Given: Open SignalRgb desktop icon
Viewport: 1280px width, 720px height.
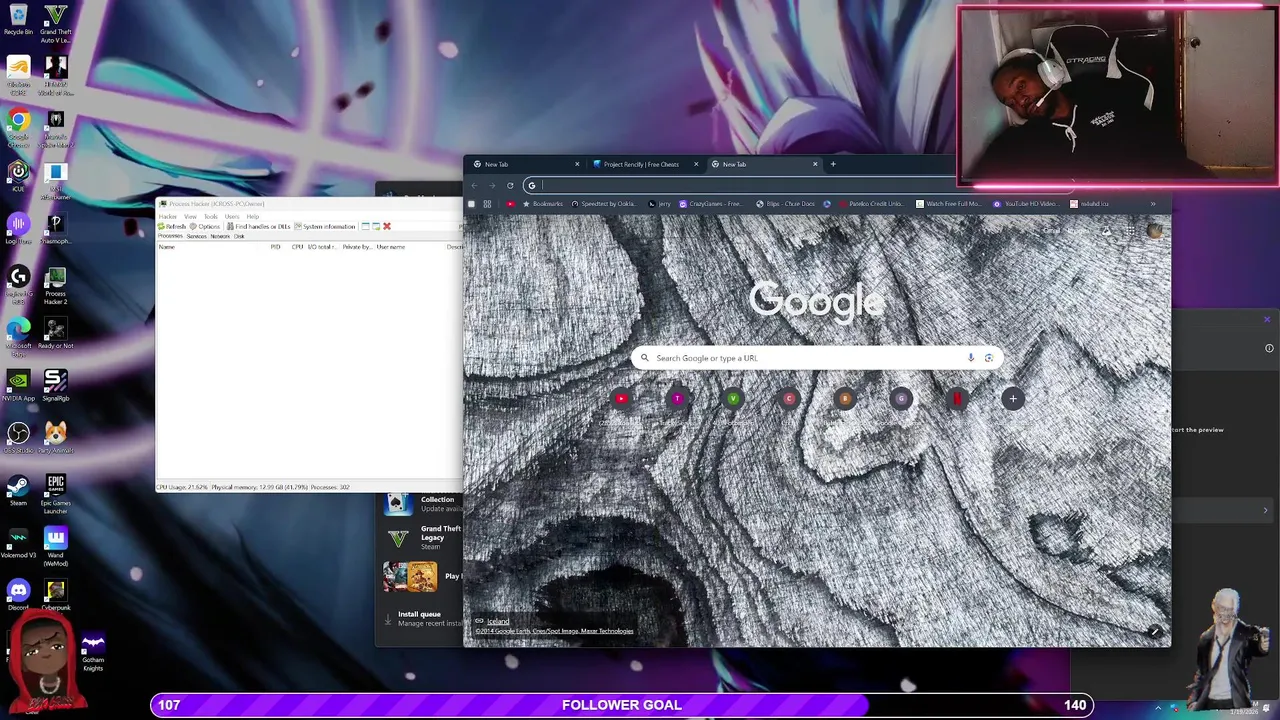Looking at the screenshot, I should (x=56, y=385).
